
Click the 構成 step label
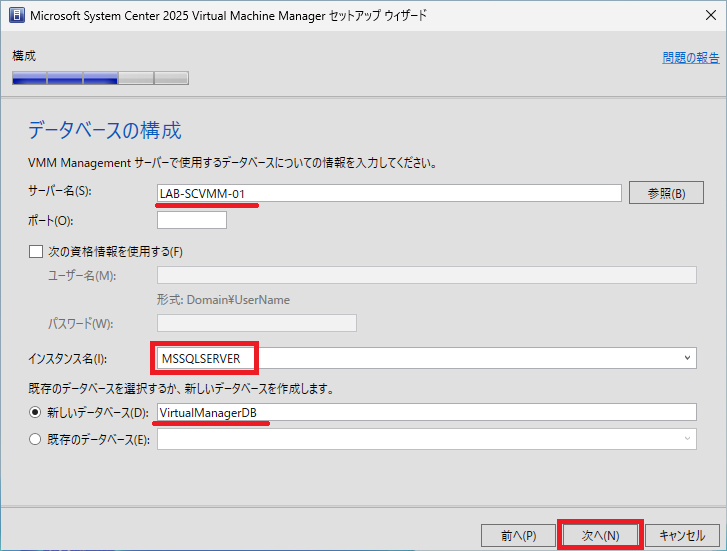[x=24, y=56]
